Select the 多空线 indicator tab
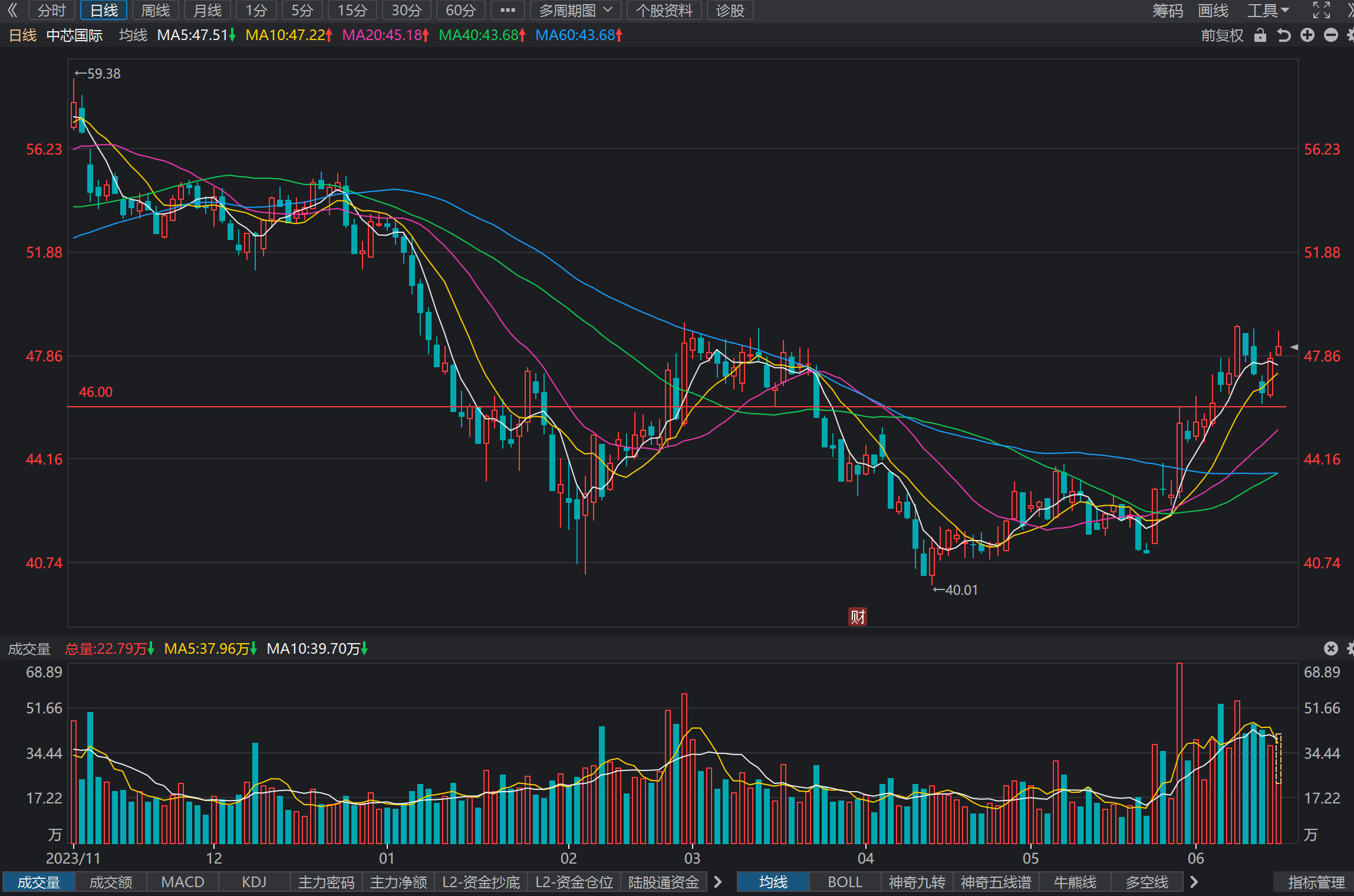 click(1147, 882)
